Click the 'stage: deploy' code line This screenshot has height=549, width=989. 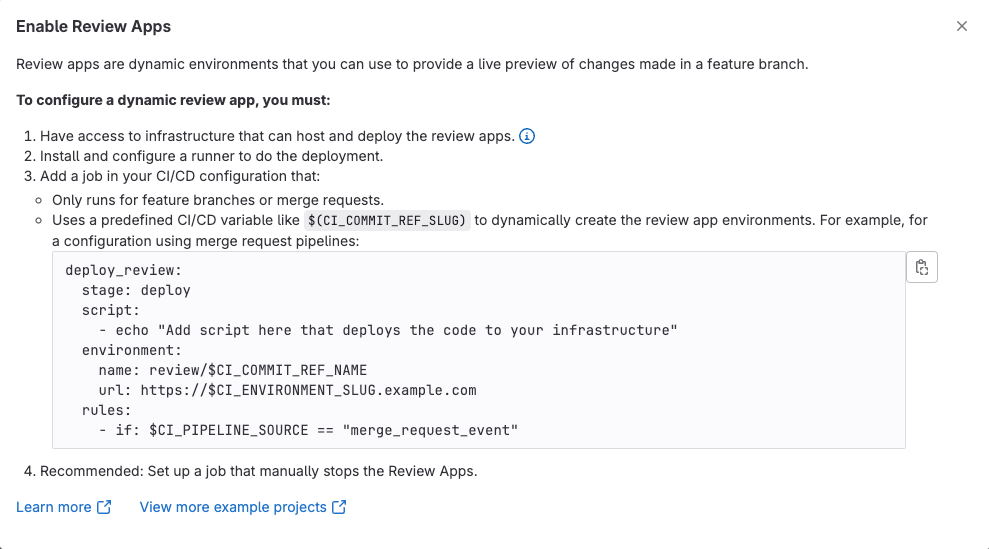pyautogui.click(x=136, y=290)
